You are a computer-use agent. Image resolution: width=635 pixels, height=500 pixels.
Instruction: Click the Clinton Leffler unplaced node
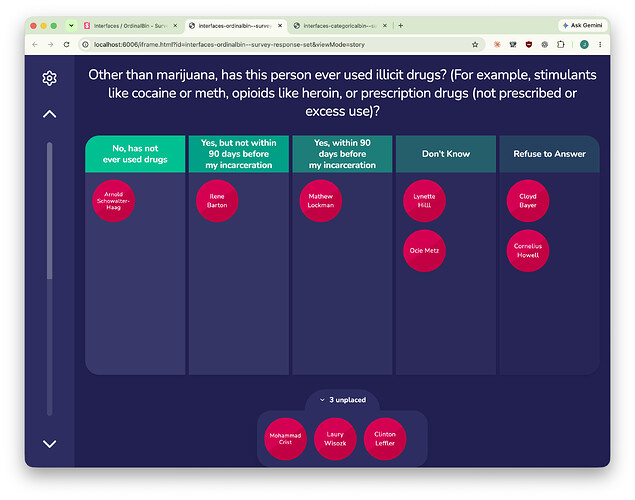pos(385,439)
